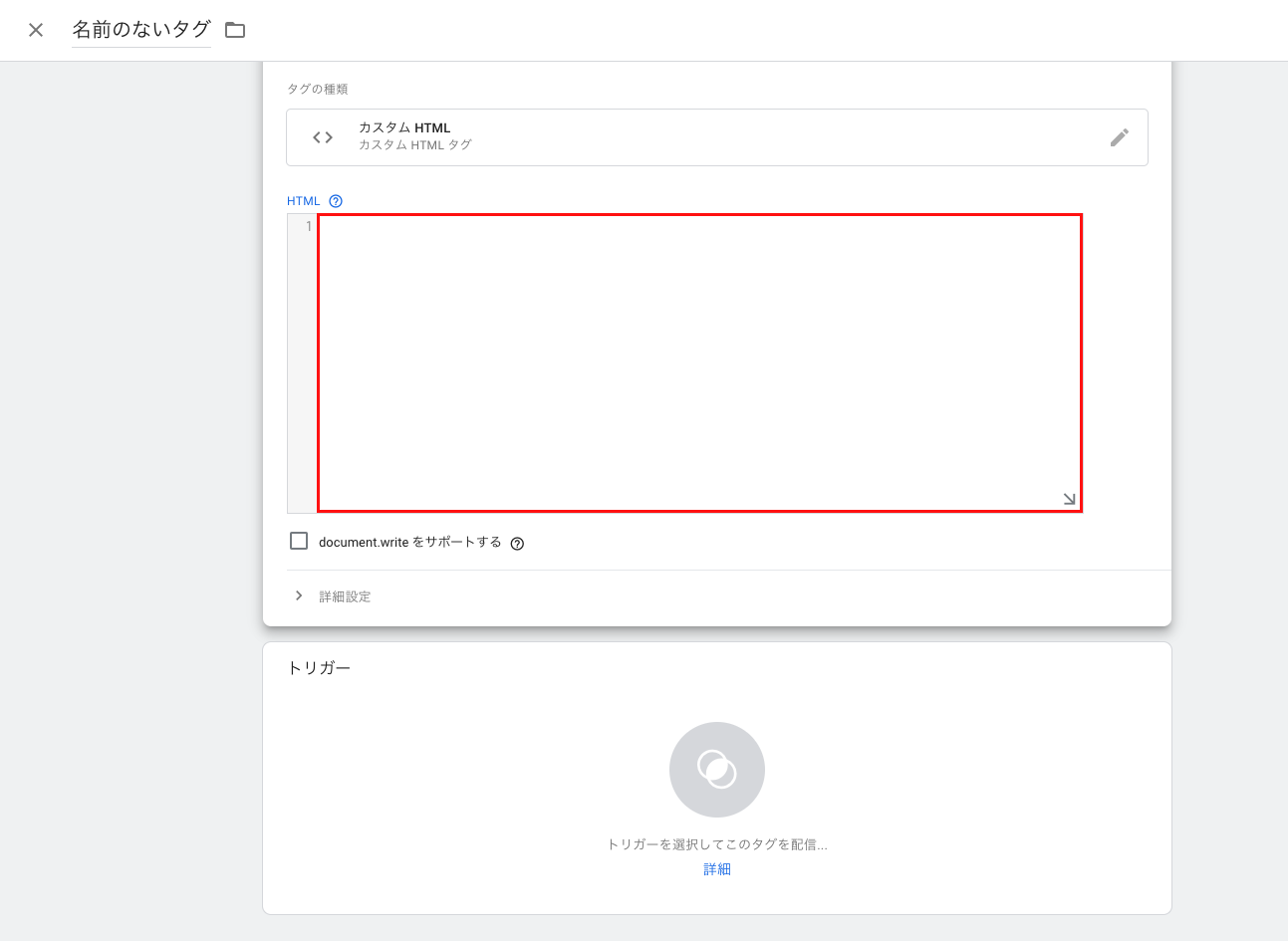Viewport: 1288px width, 941px height.
Task: Choose a trigger via the circular trigger icon
Action: coord(716,770)
